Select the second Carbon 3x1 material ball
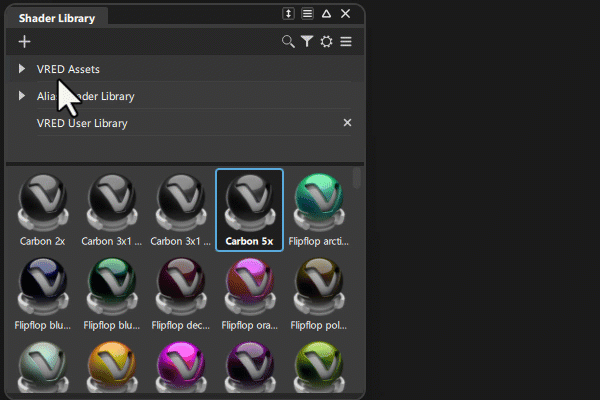Image resolution: width=600 pixels, height=400 pixels. 181,201
